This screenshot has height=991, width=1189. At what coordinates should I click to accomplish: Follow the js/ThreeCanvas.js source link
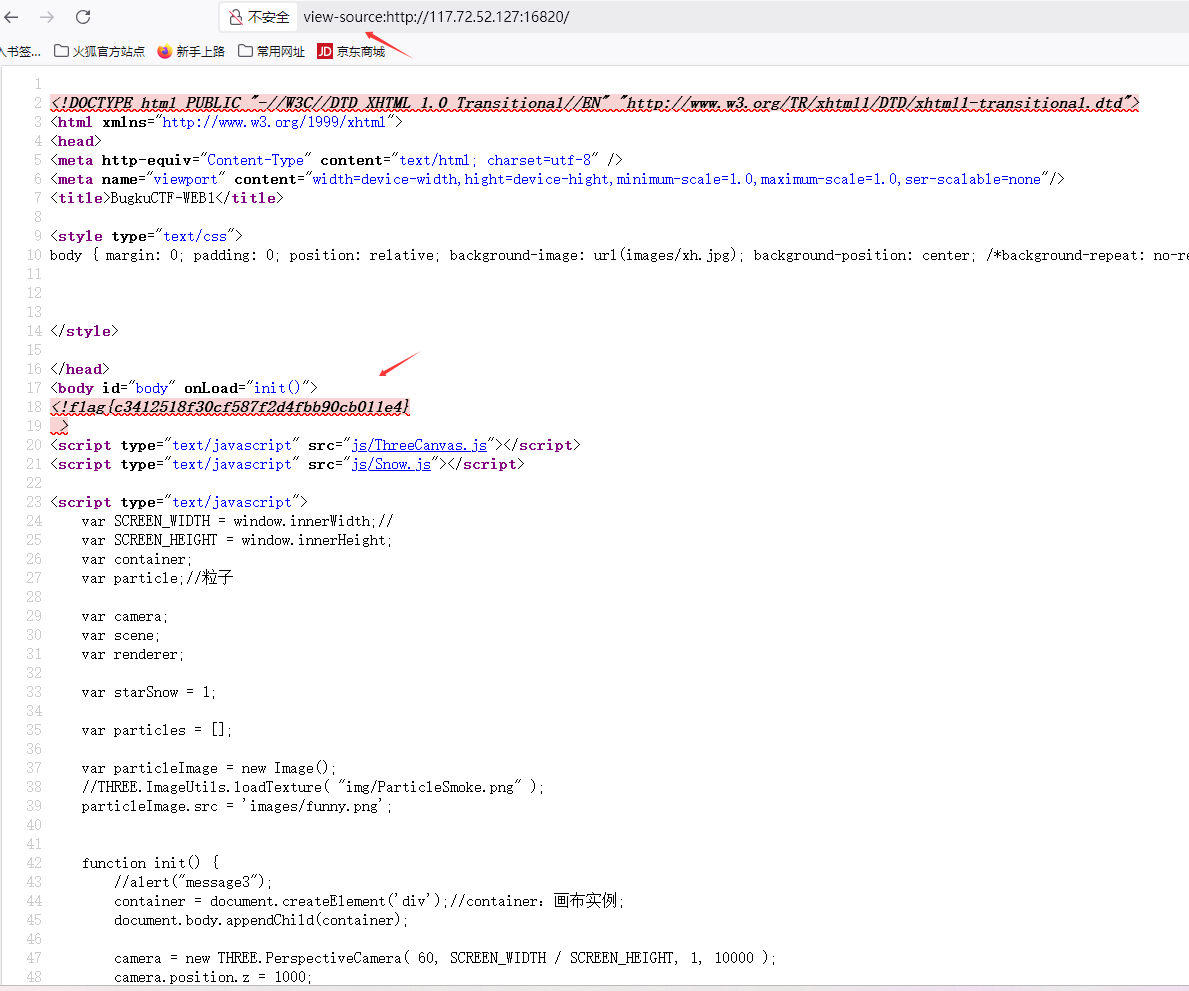[419, 445]
